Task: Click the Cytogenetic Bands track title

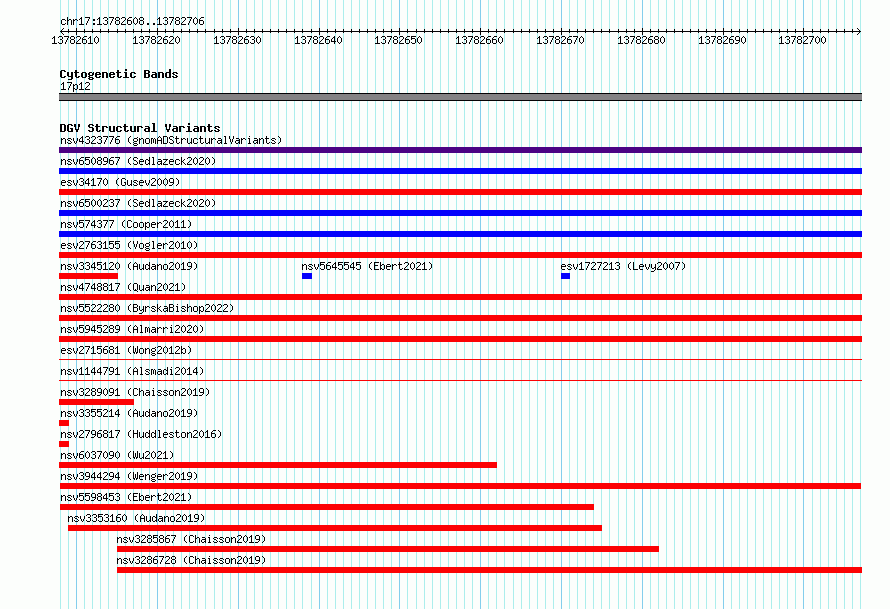Action: [x=119, y=74]
